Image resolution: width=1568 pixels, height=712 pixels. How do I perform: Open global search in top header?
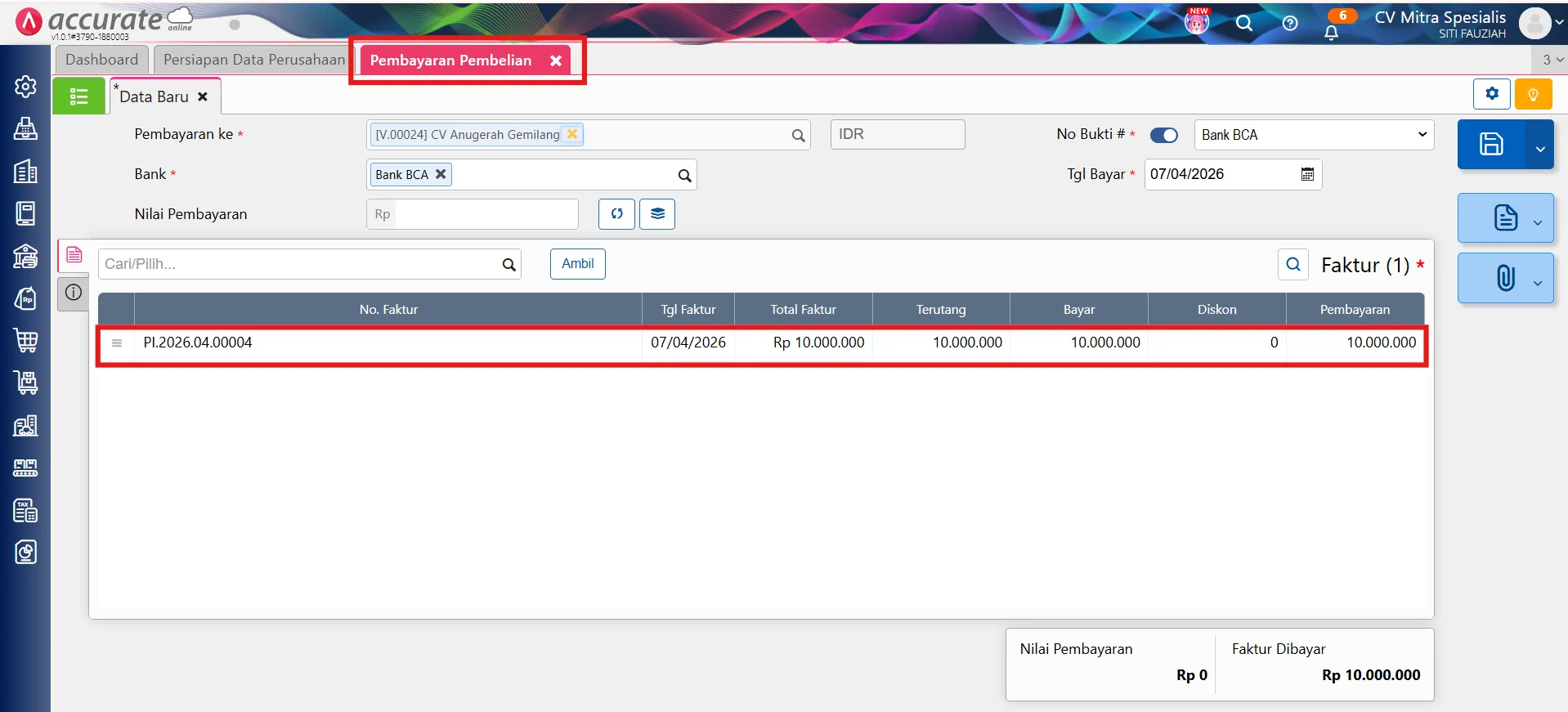coord(1244,23)
